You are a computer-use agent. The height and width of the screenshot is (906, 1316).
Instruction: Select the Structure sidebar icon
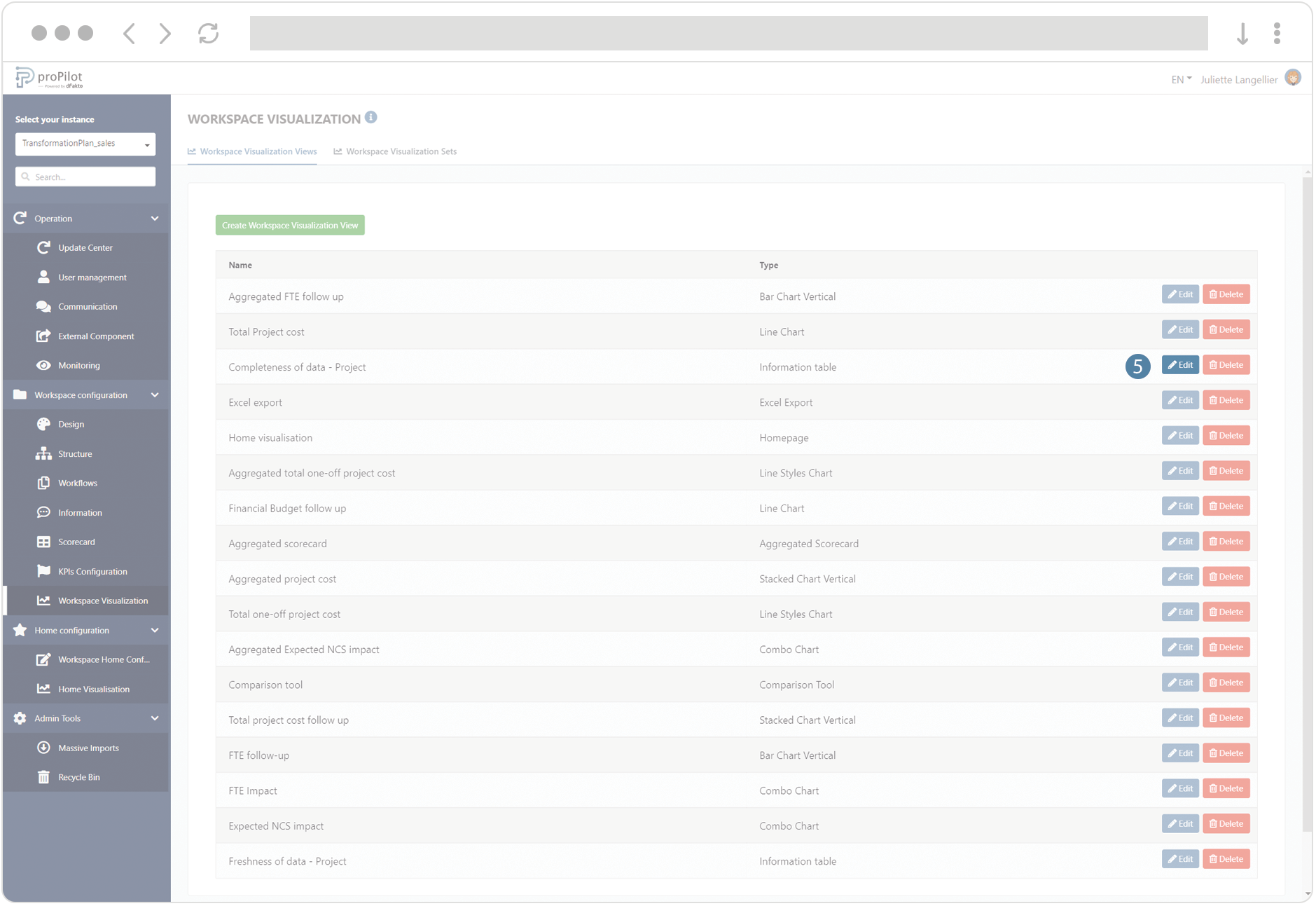(43, 453)
